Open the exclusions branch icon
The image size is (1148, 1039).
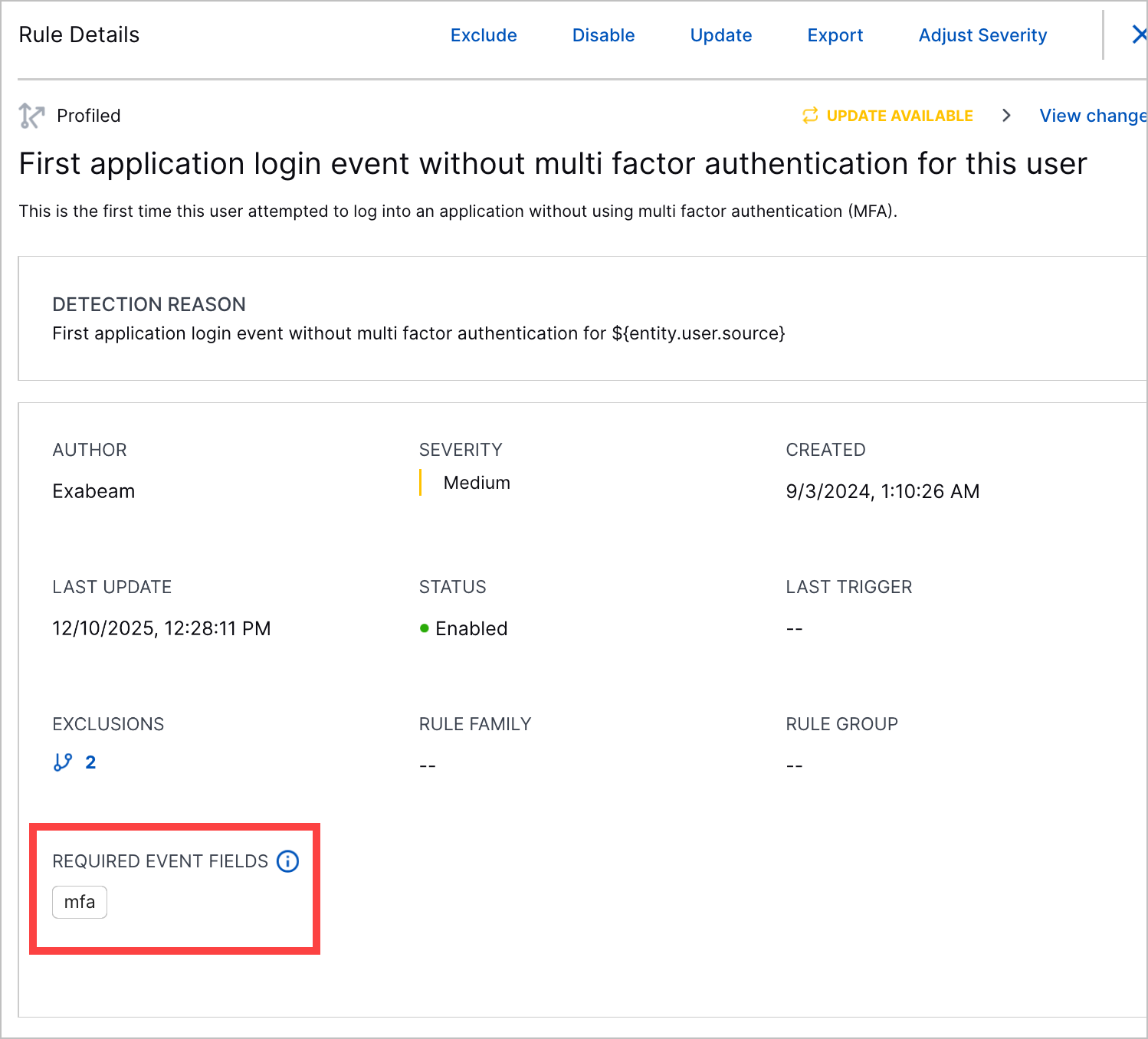[x=63, y=762]
